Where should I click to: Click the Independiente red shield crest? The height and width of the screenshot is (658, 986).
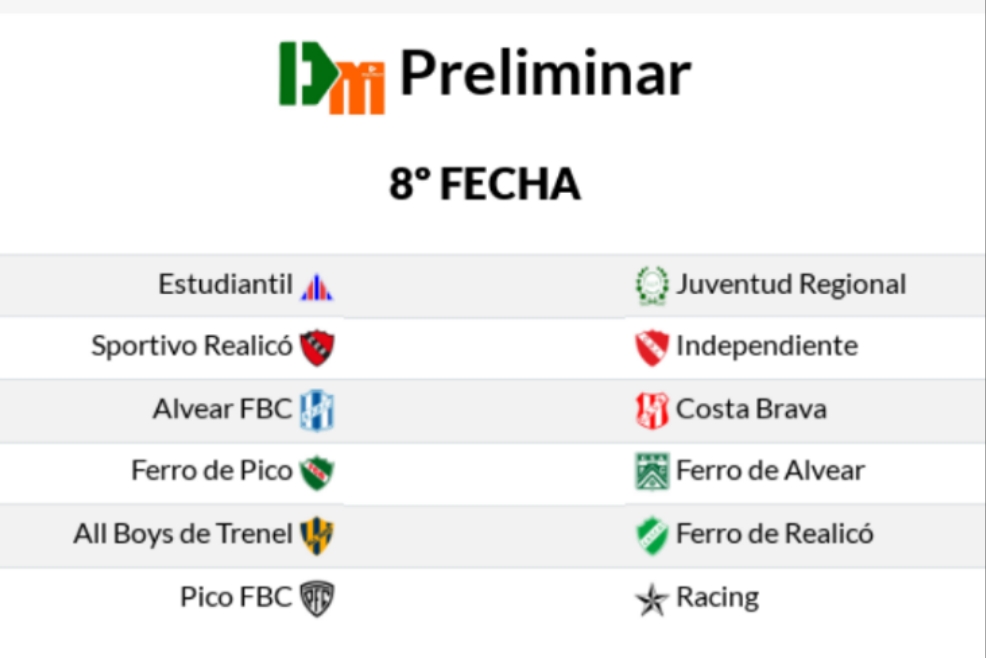point(652,348)
